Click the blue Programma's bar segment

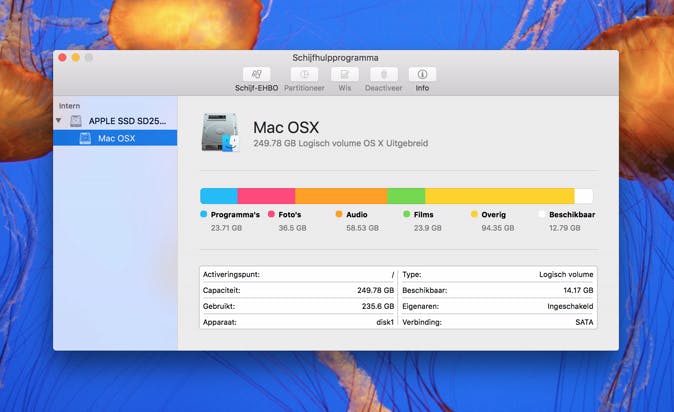pyautogui.click(x=219, y=196)
